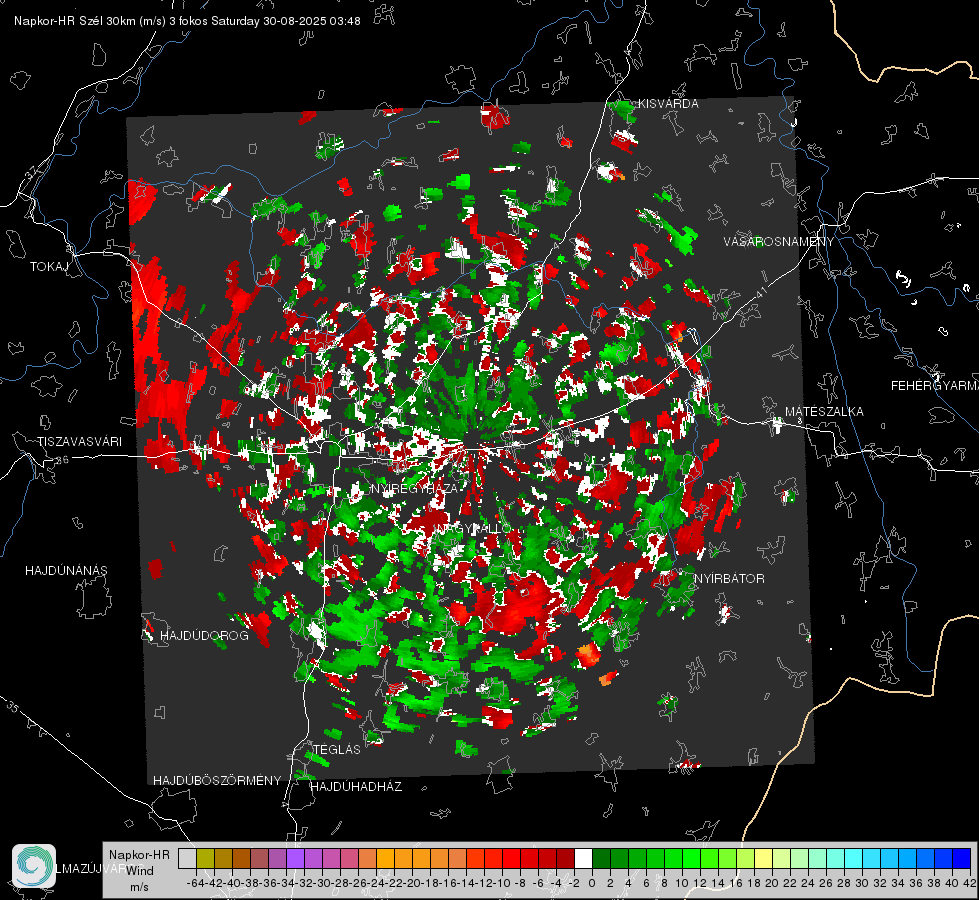Click the TÉGLÁS city label
Screen dimensions: 979x900
(337, 749)
